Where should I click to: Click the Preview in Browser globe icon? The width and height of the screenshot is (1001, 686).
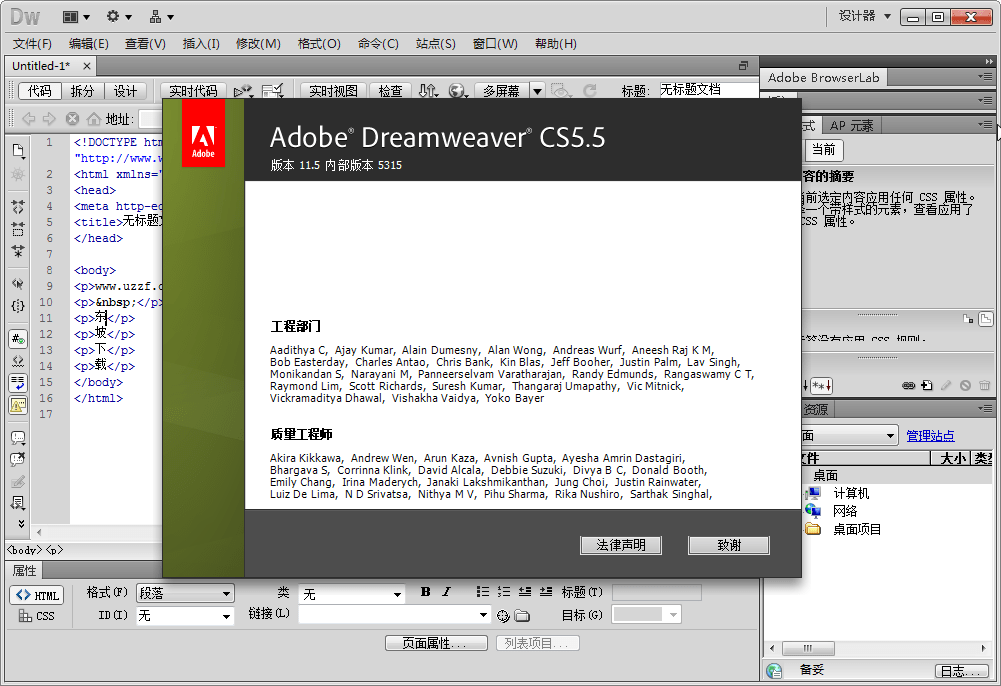[x=458, y=90]
